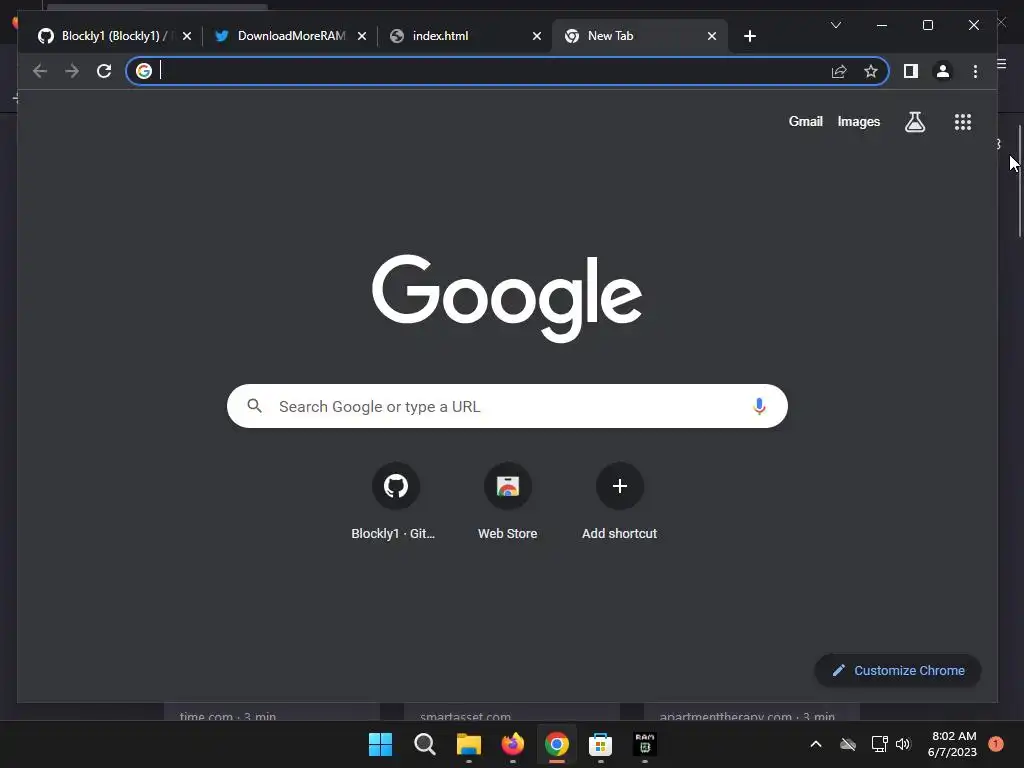This screenshot has width=1024, height=768.
Task: Start voice search with the microphone
Action: [759, 406]
